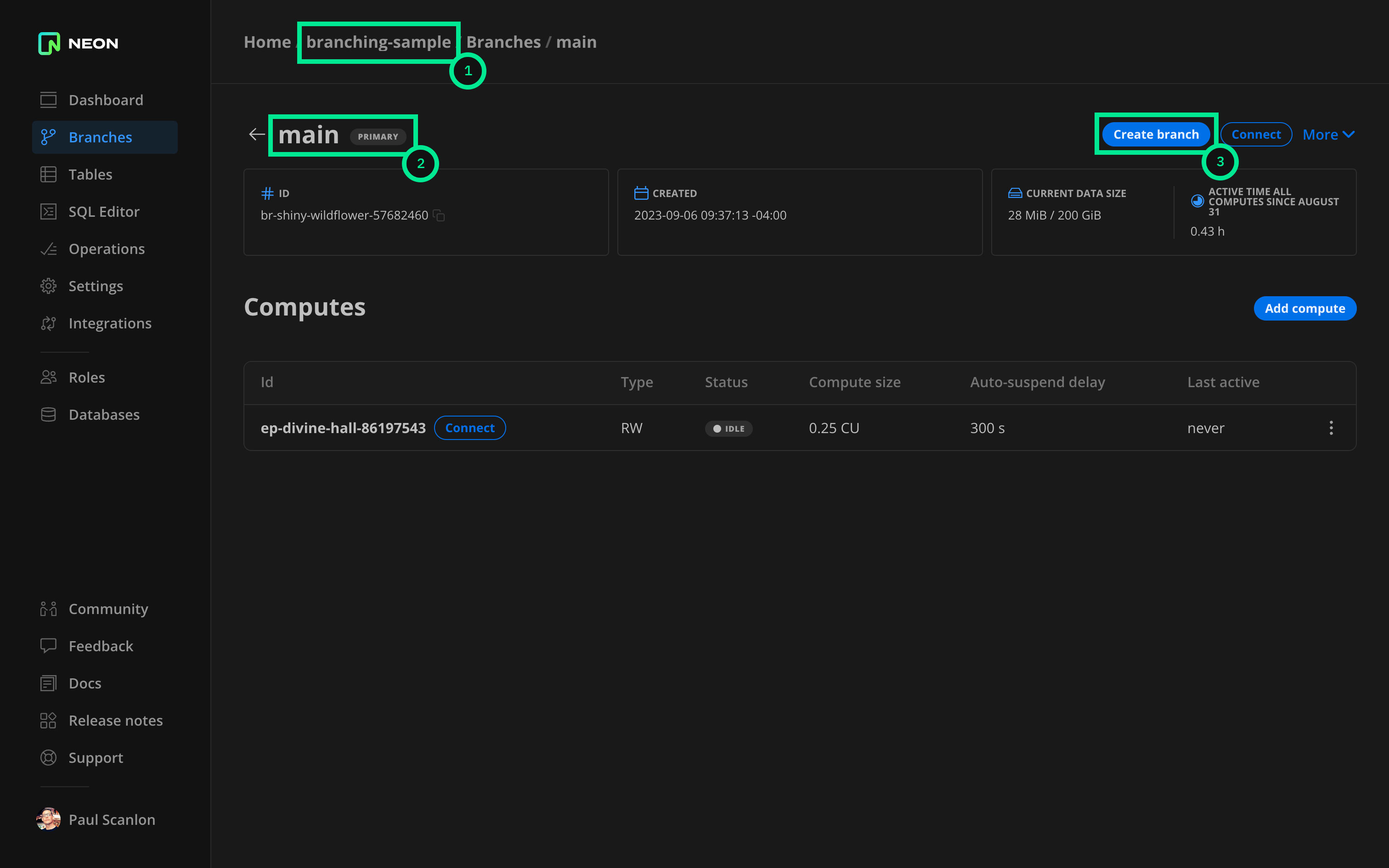1389x868 pixels.
Task: Click the Neon logo icon
Action: click(x=49, y=43)
